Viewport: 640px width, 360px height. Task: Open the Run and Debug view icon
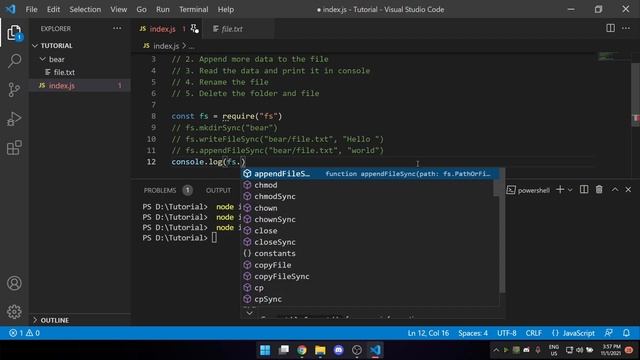[x=14, y=119]
